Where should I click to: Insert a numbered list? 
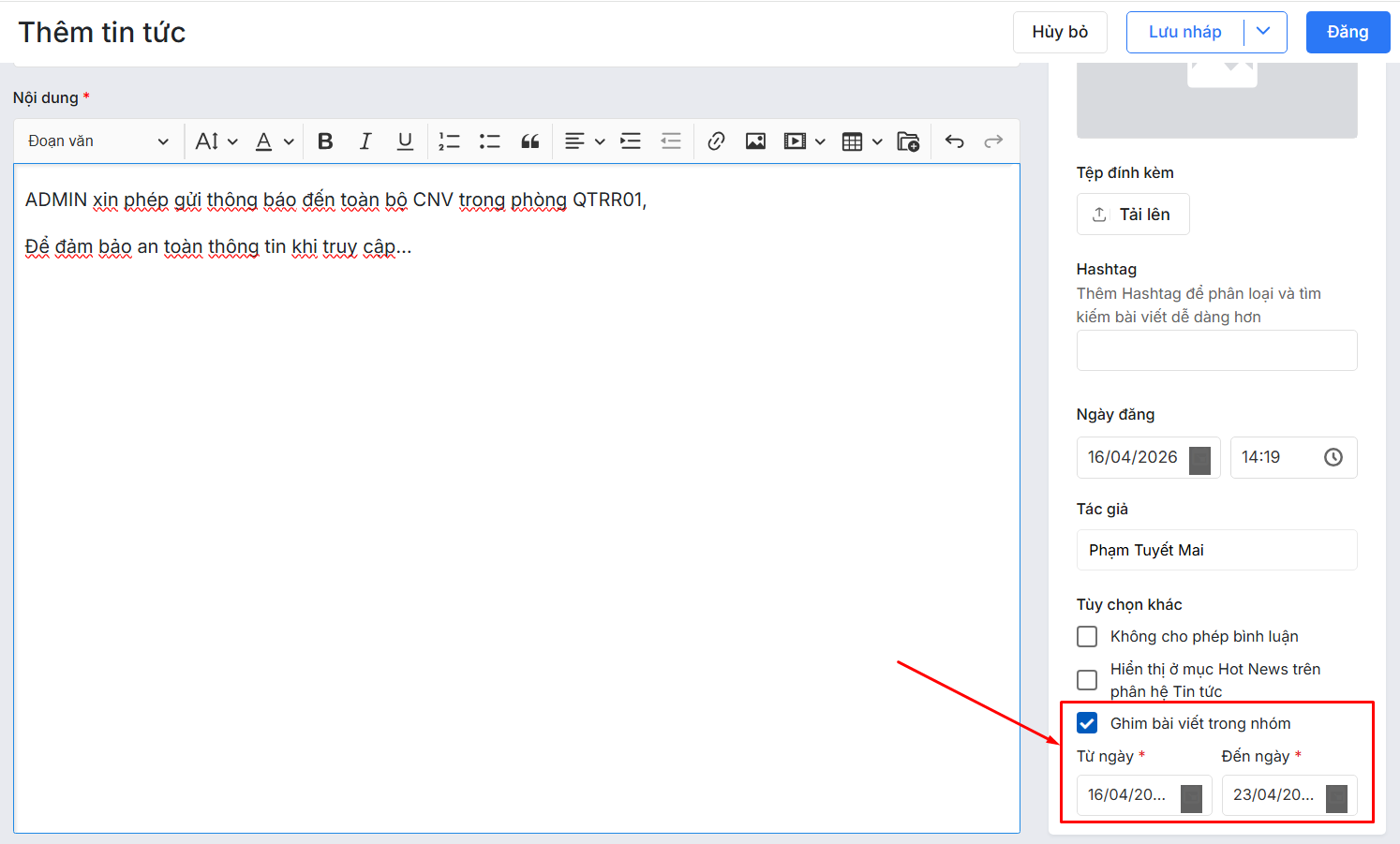450,141
